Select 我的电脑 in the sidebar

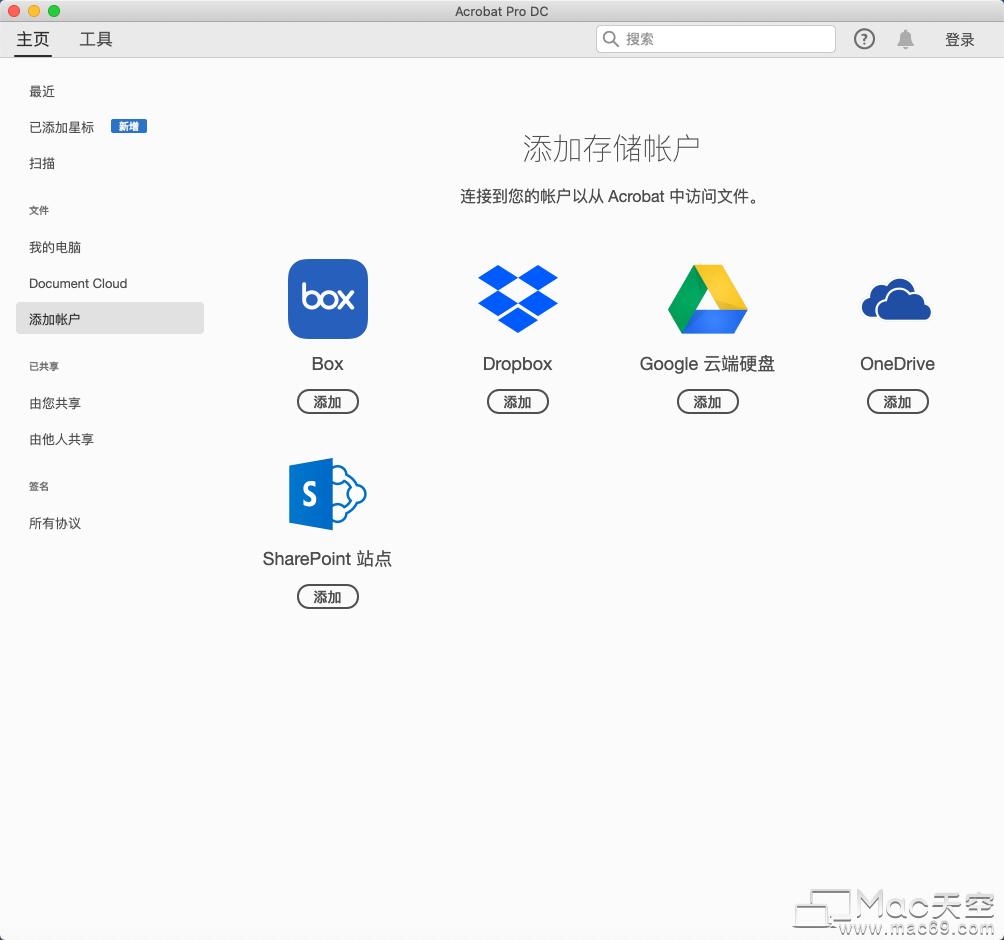55,247
